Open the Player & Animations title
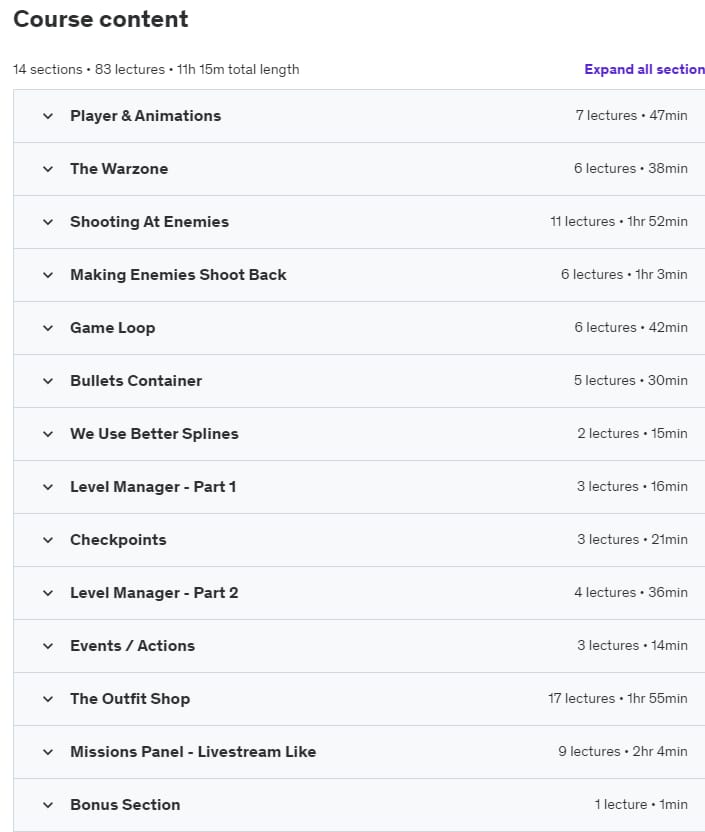The height and width of the screenshot is (832, 705). click(145, 116)
